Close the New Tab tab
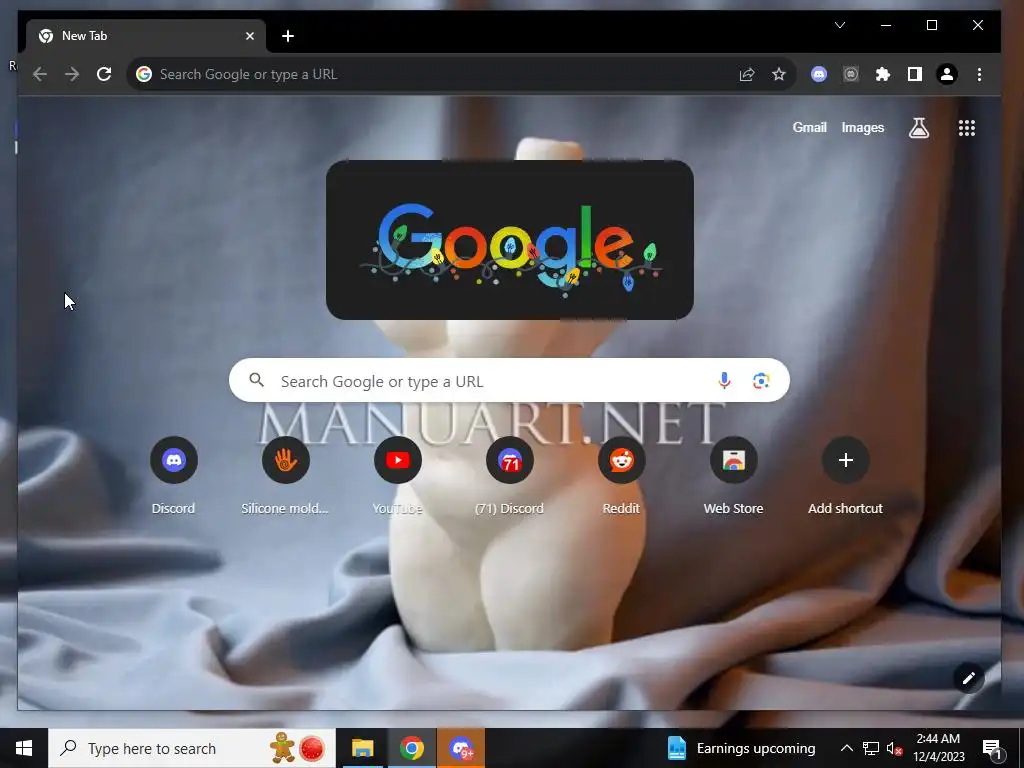The height and width of the screenshot is (768, 1024). point(249,36)
